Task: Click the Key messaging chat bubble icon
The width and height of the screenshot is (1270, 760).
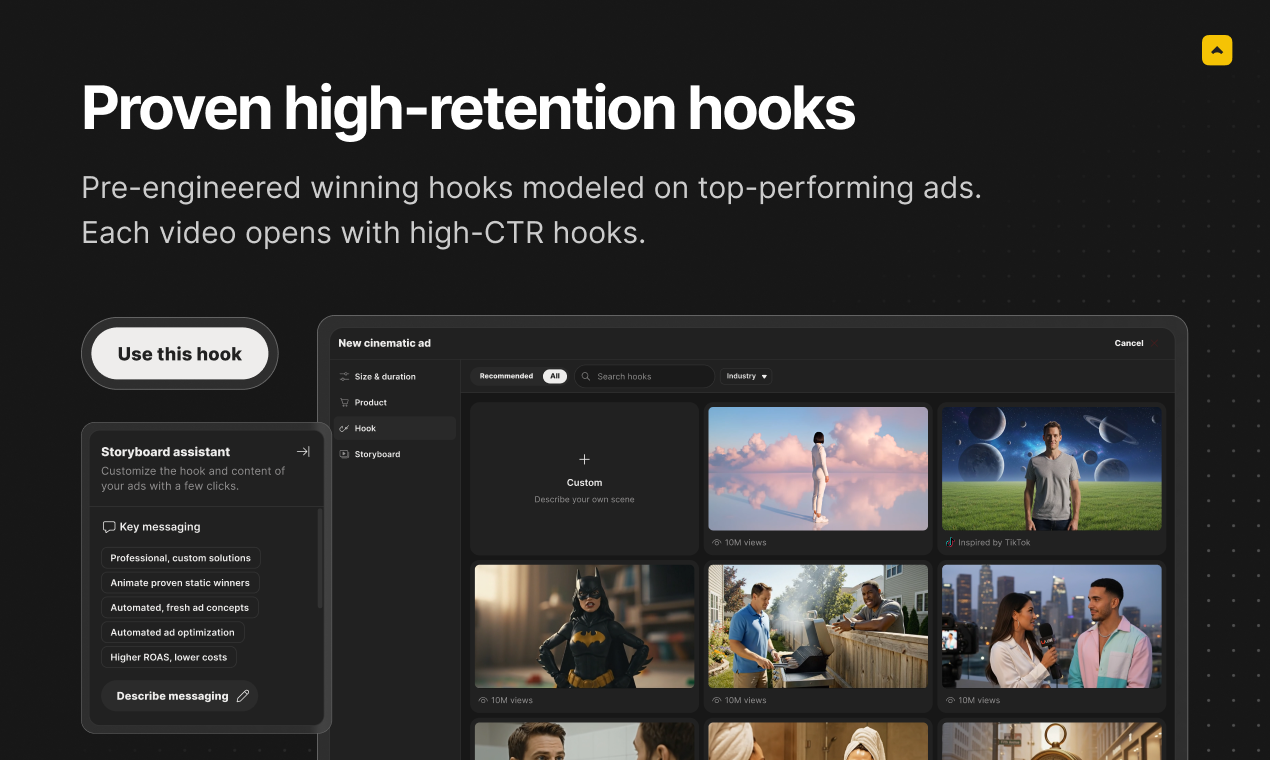Action: point(109,527)
